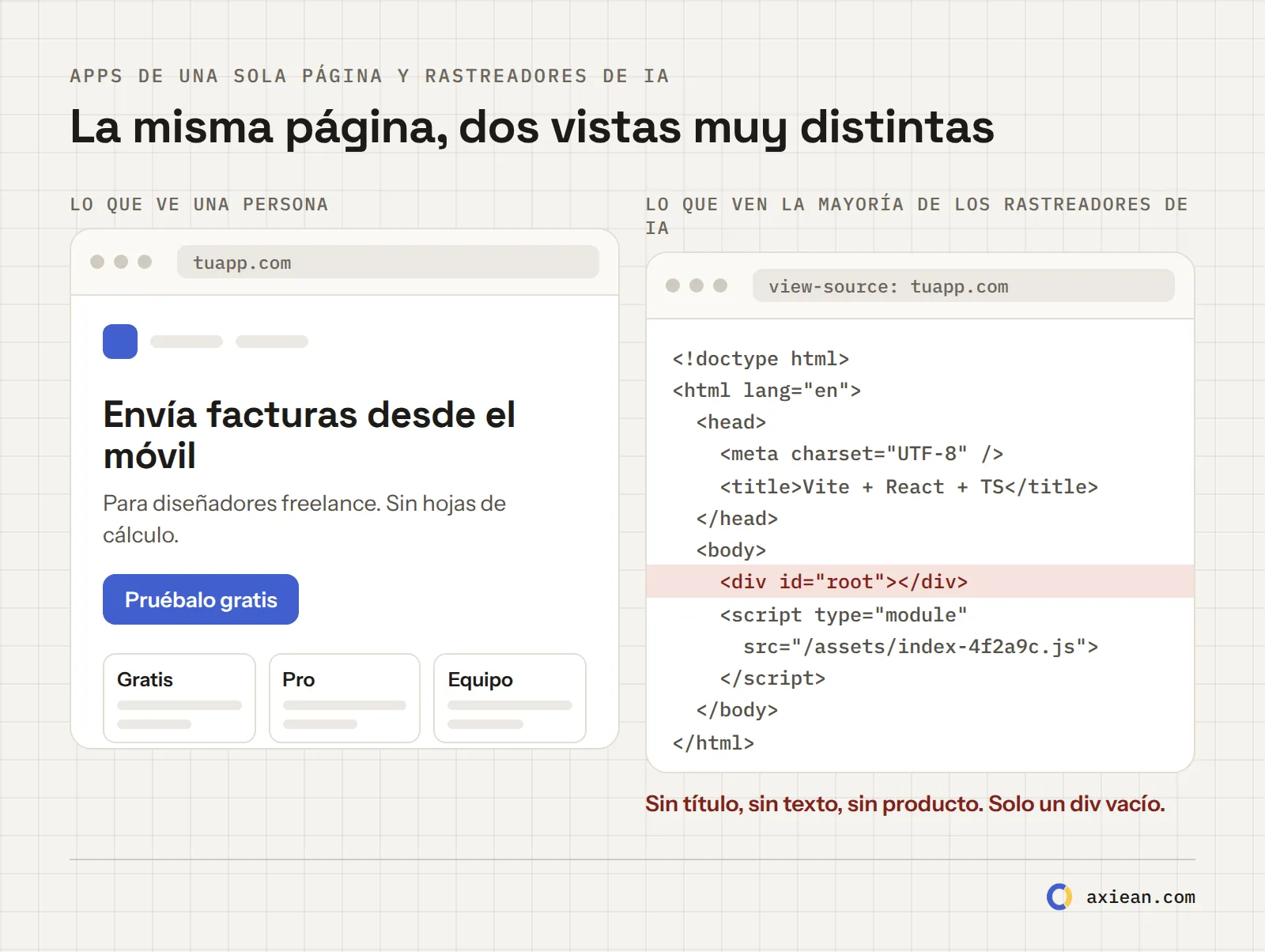Screen dimensions: 1265x952
Task: Click the closing </head> tag line
Action: coord(737,519)
